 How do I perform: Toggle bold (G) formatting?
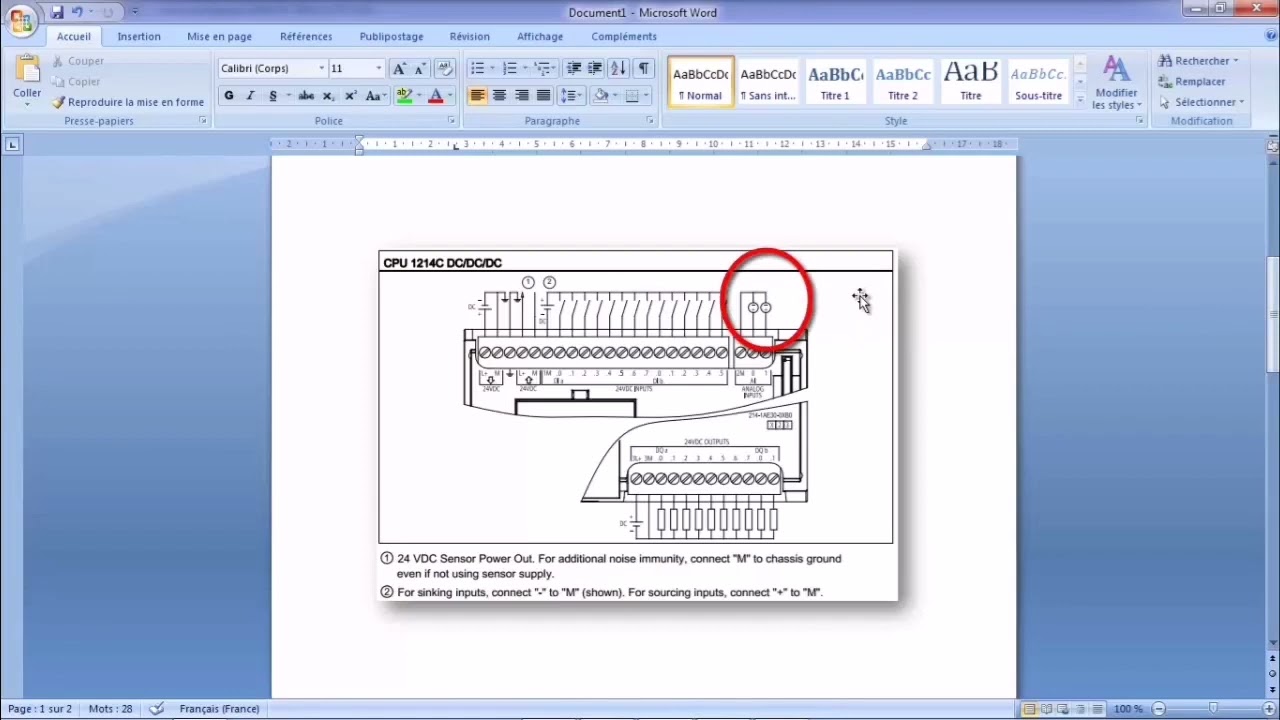tap(229, 95)
